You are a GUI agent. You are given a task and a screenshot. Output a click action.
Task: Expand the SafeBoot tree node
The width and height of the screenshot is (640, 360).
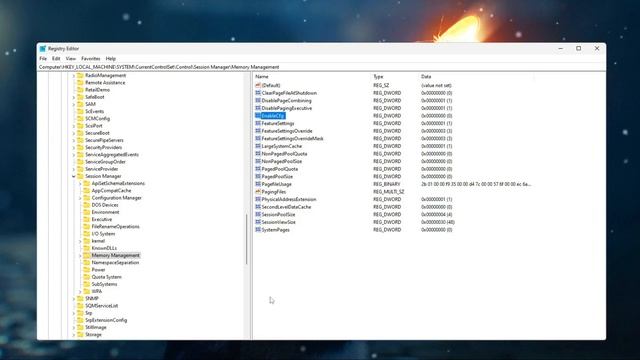click(74, 97)
